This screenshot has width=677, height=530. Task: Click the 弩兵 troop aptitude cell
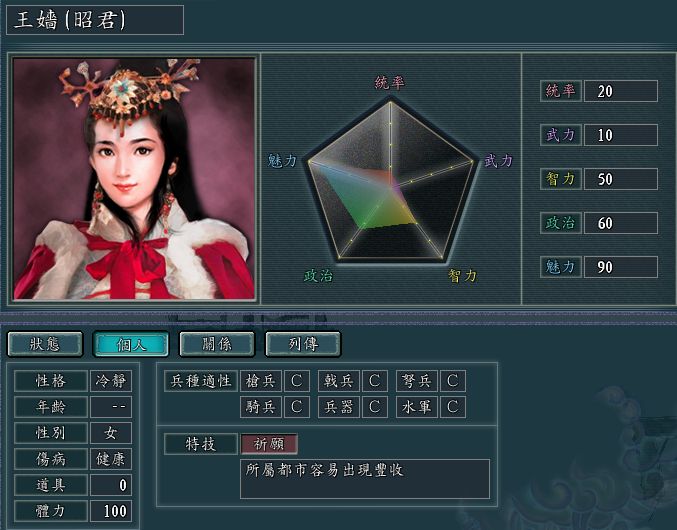pyautogui.click(x=417, y=381)
